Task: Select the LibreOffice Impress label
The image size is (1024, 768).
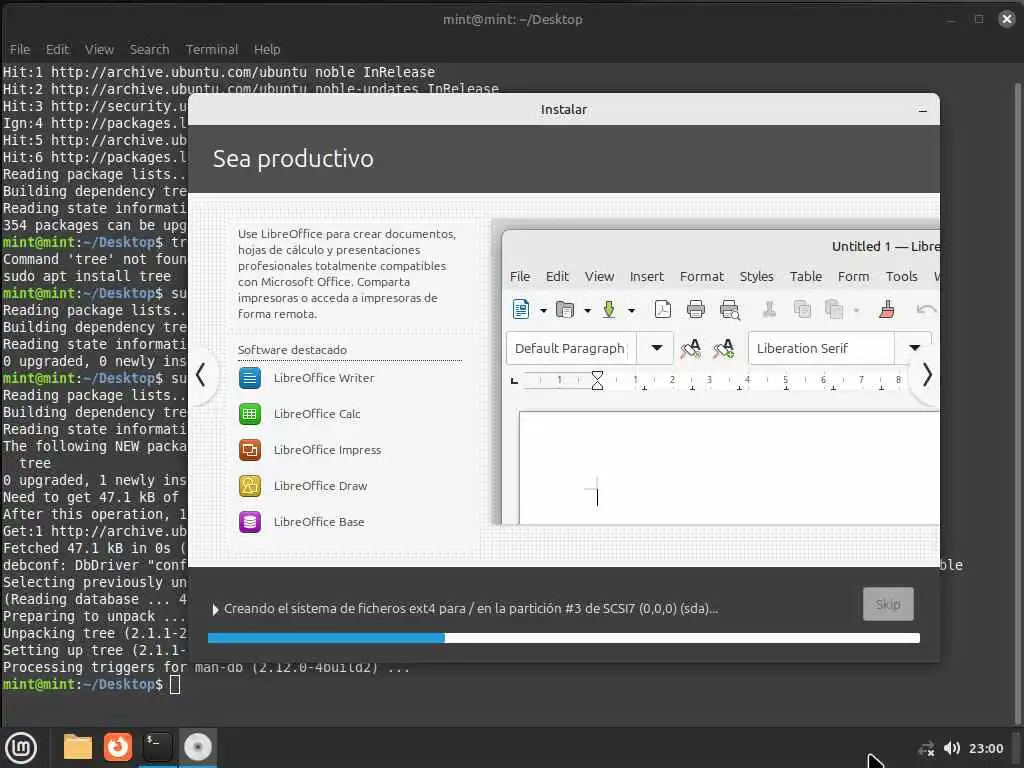Action: [327, 450]
